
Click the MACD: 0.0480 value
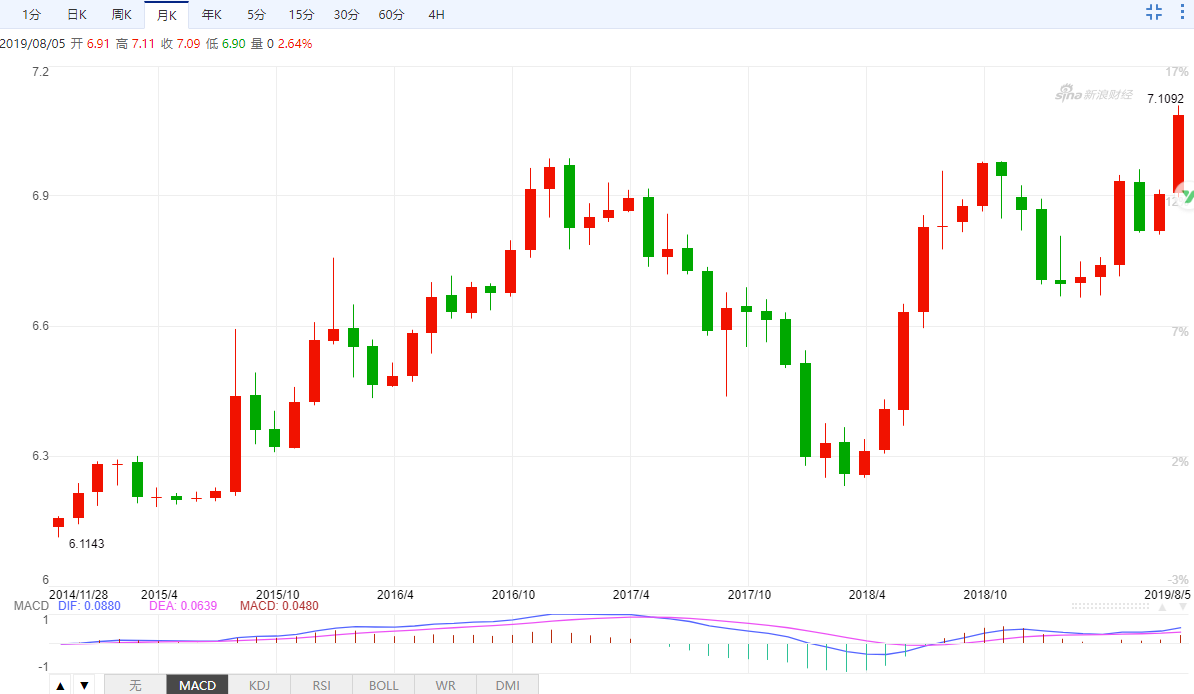(279, 606)
